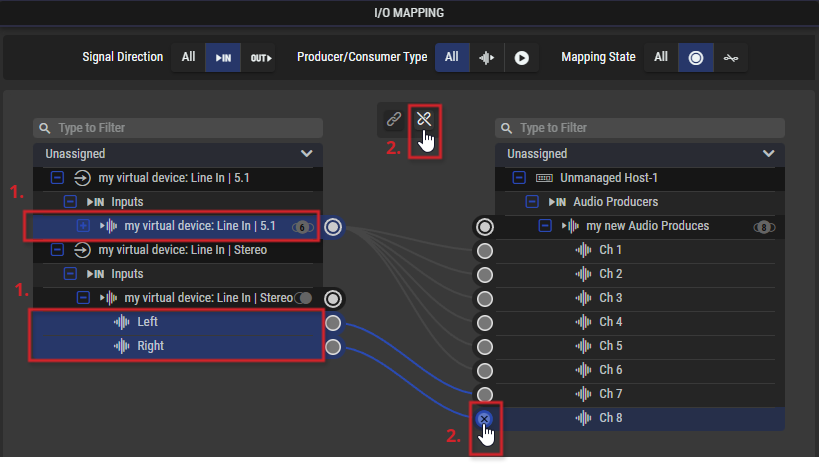Image resolution: width=820 pixels, height=465 pixels.
Task: Click the link mappings chain icon
Action: pos(394,119)
